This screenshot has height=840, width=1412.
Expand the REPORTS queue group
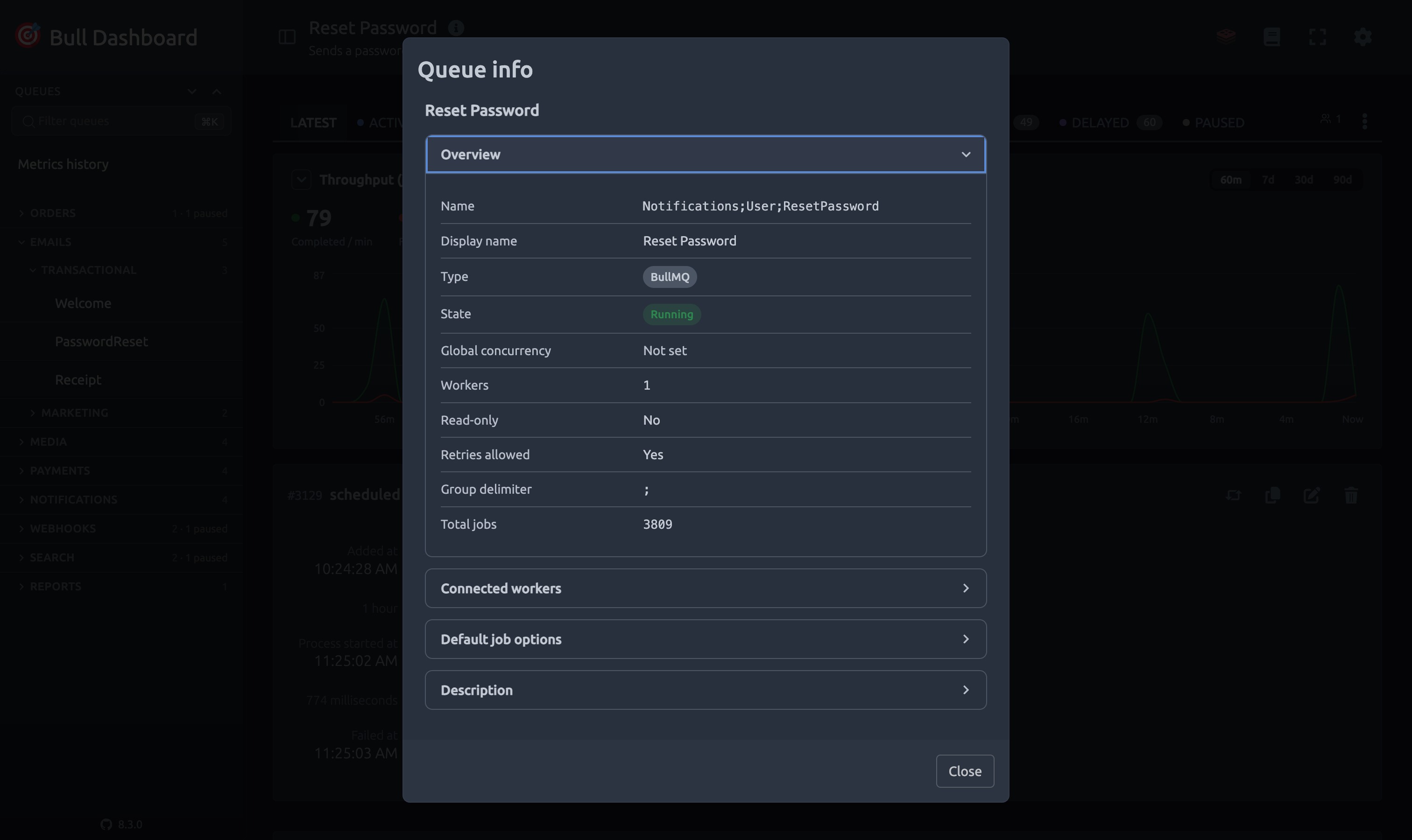click(121, 587)
